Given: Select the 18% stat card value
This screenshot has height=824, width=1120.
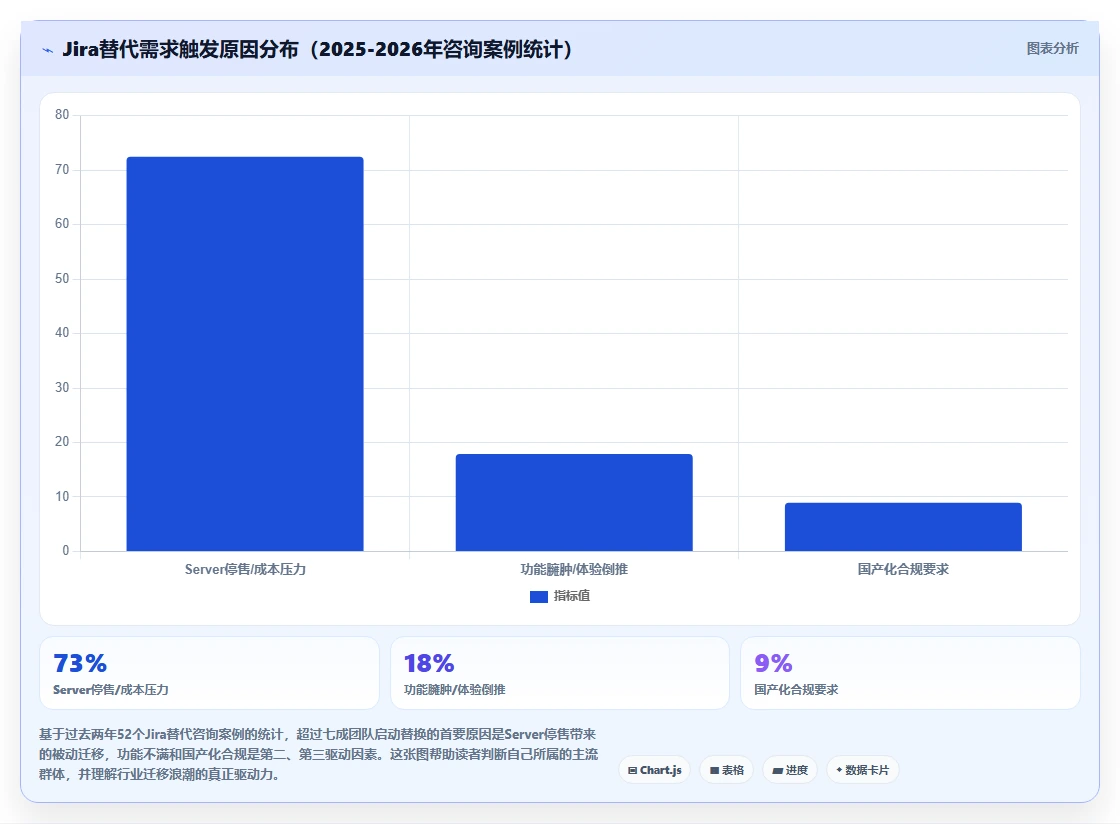Looking at the screenshot, I should 429,663.
